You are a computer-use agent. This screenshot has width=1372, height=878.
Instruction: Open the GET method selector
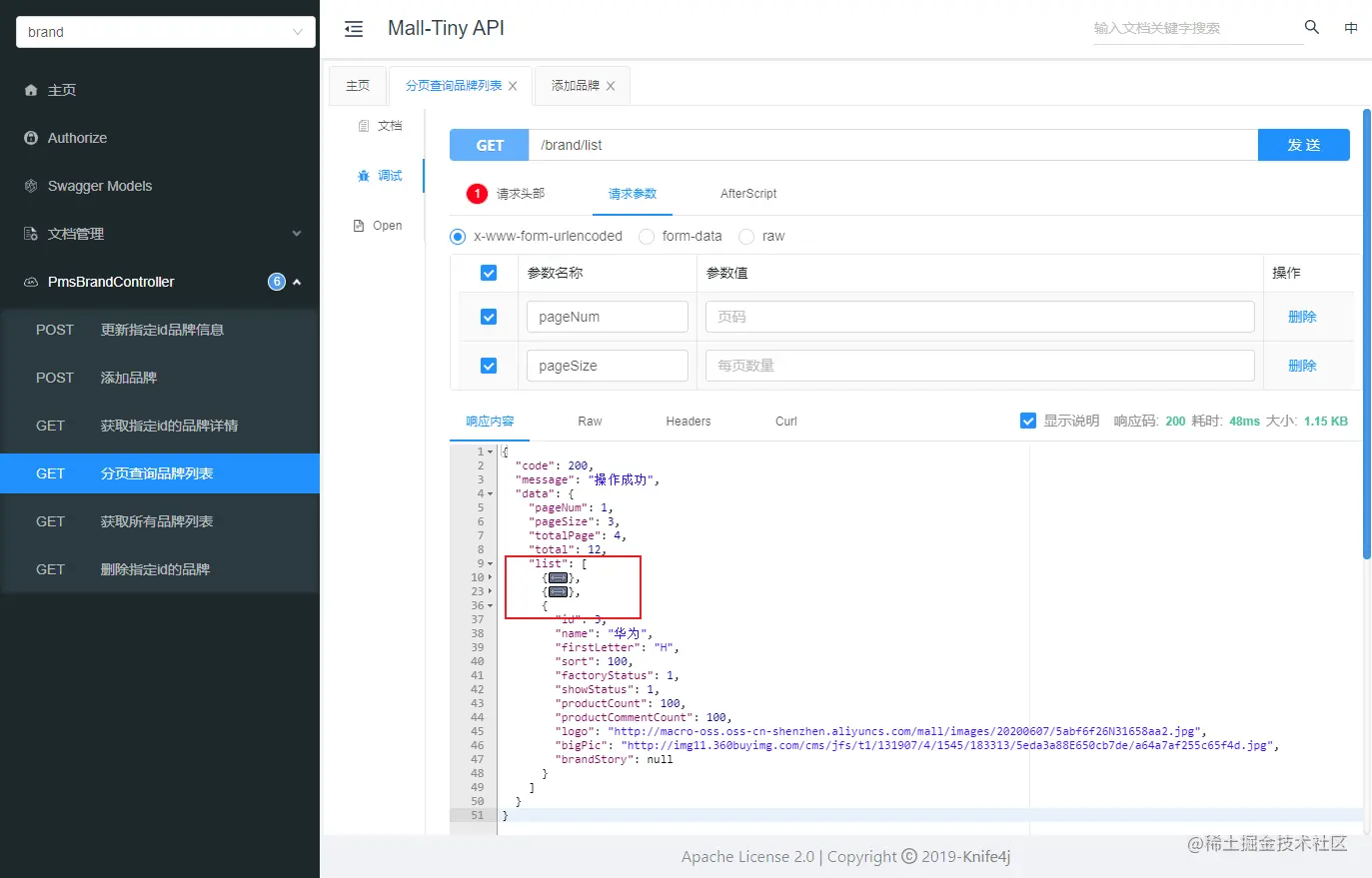tap(490, 145)
